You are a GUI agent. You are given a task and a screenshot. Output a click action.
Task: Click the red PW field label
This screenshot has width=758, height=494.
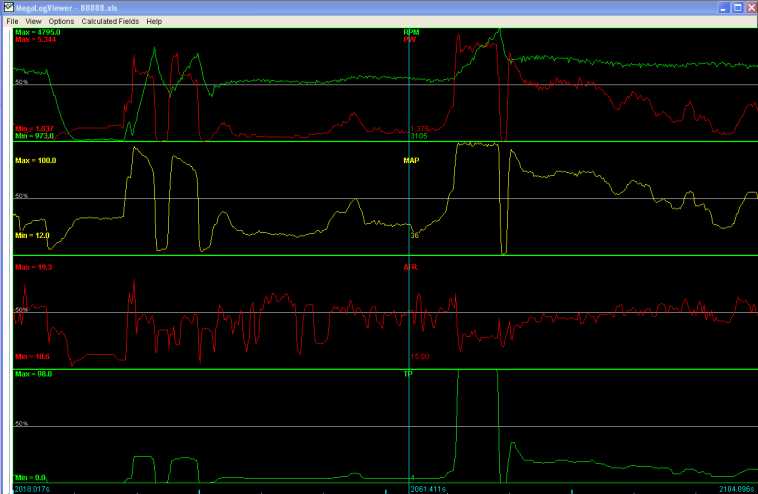[x=409, y=40]
